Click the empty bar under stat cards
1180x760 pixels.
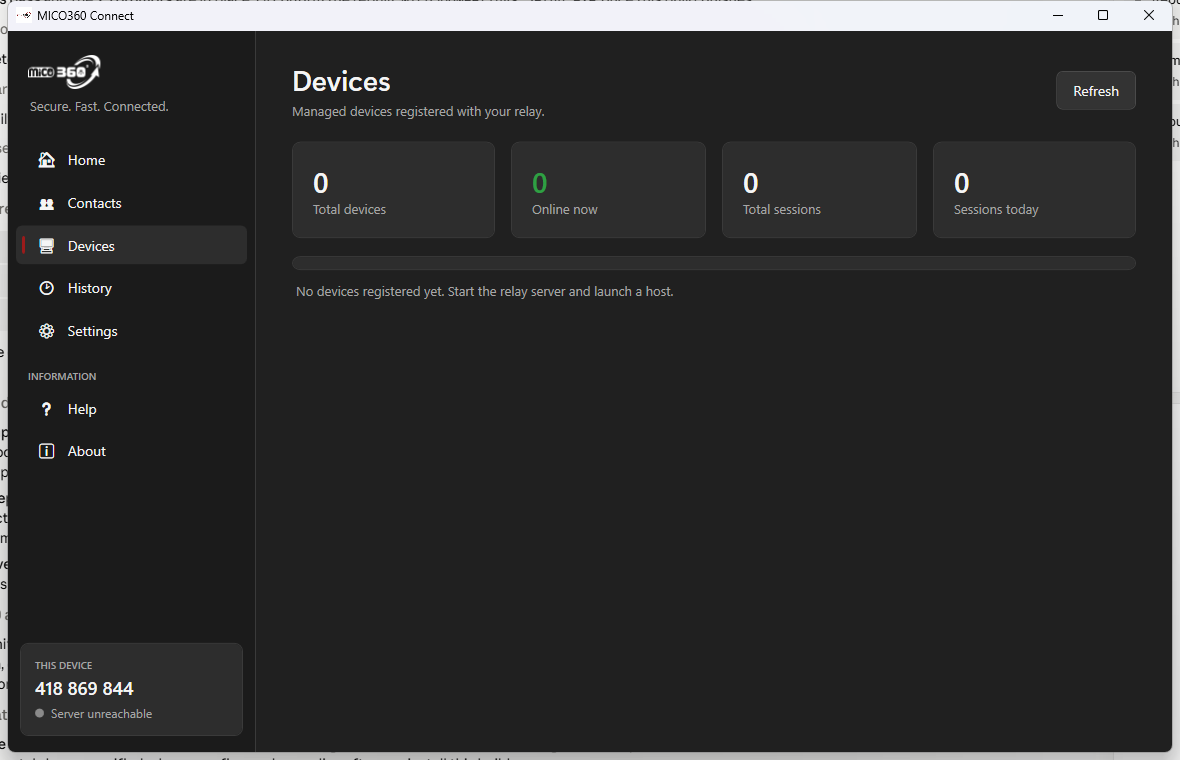tap(713, 263)
